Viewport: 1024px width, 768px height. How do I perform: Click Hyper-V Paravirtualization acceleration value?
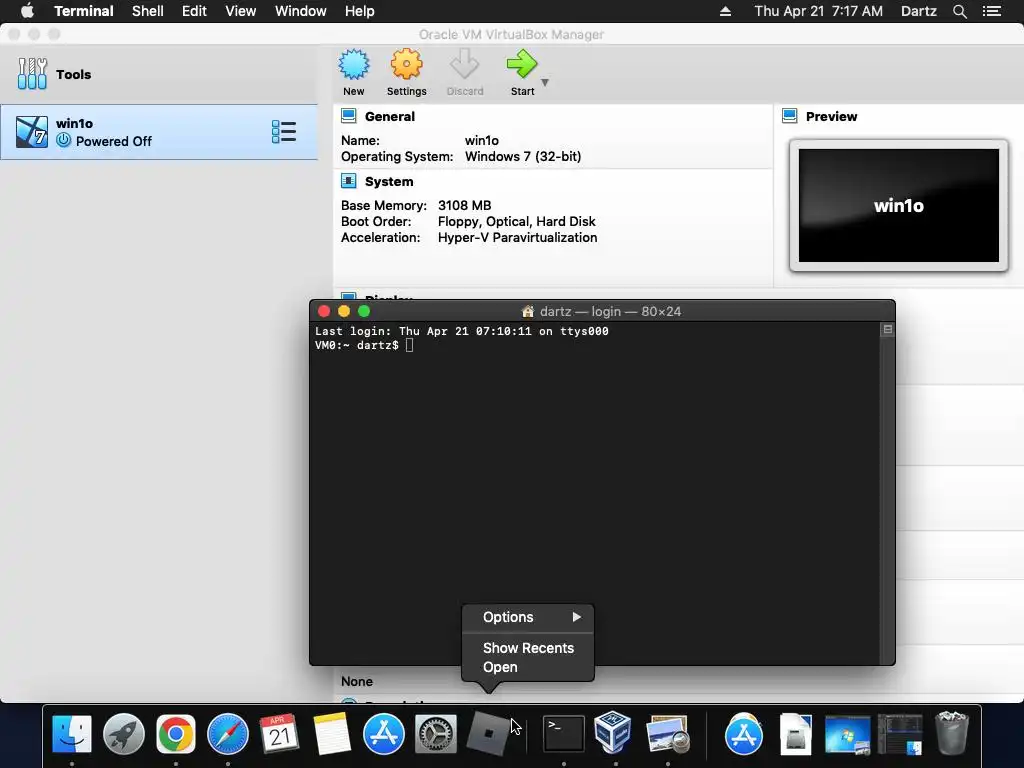(517, 238)
